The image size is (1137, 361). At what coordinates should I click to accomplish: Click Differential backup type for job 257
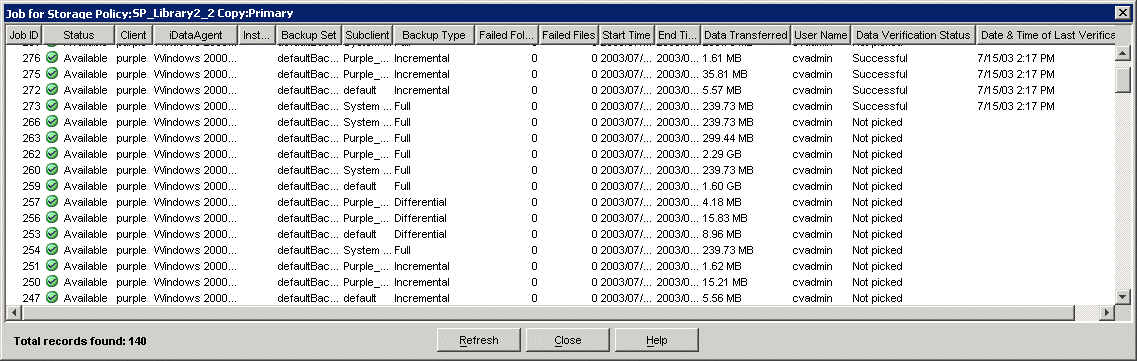tap(421, 202)
